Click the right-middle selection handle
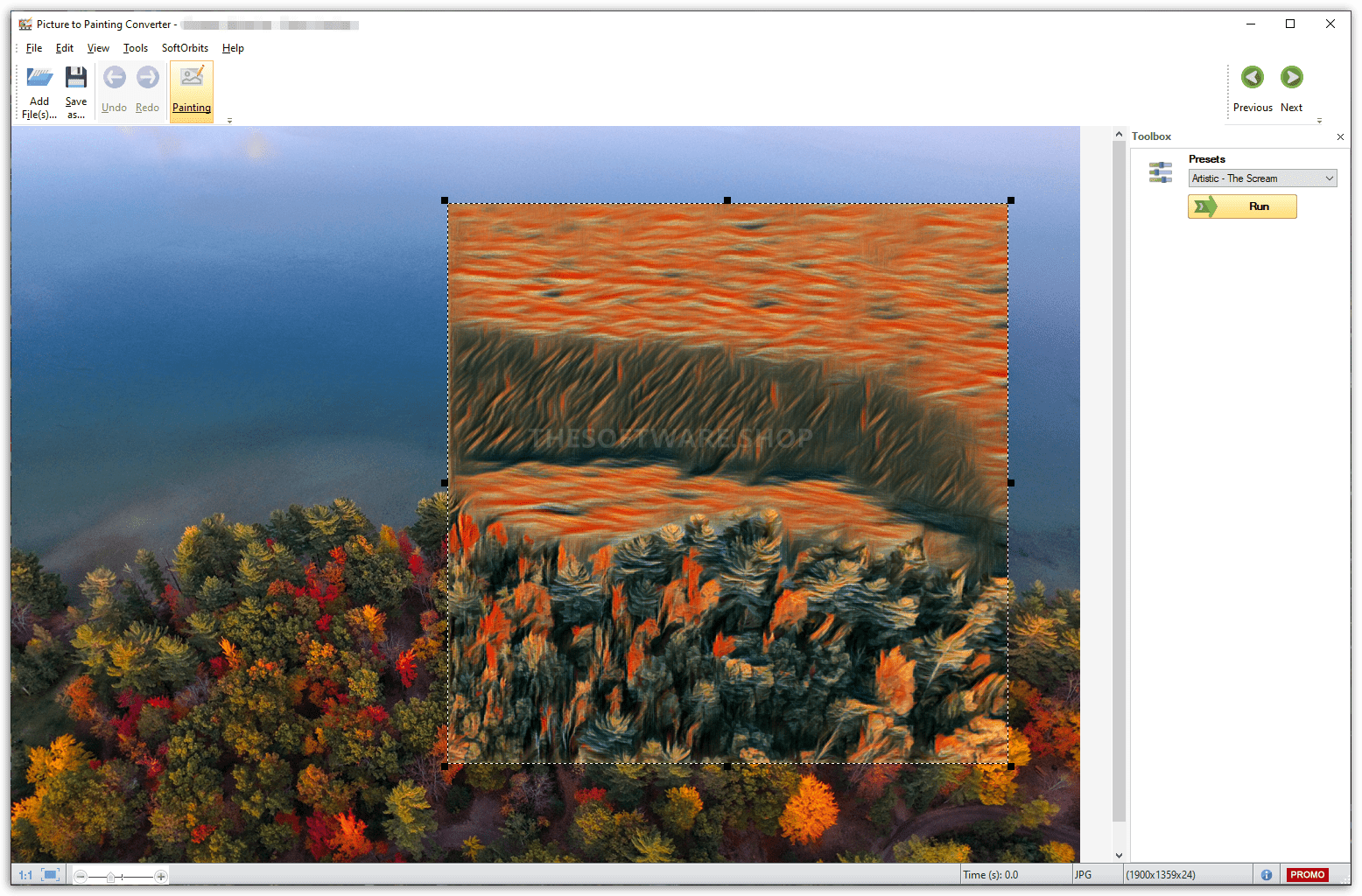This screenshot has width=1362, height=896. pos(1011,483)
